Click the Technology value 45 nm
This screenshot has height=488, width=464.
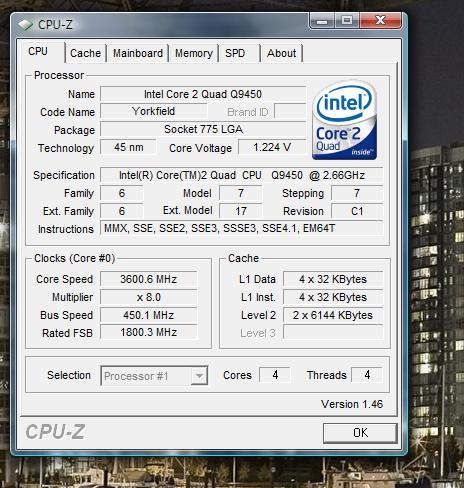pos(128,147)
